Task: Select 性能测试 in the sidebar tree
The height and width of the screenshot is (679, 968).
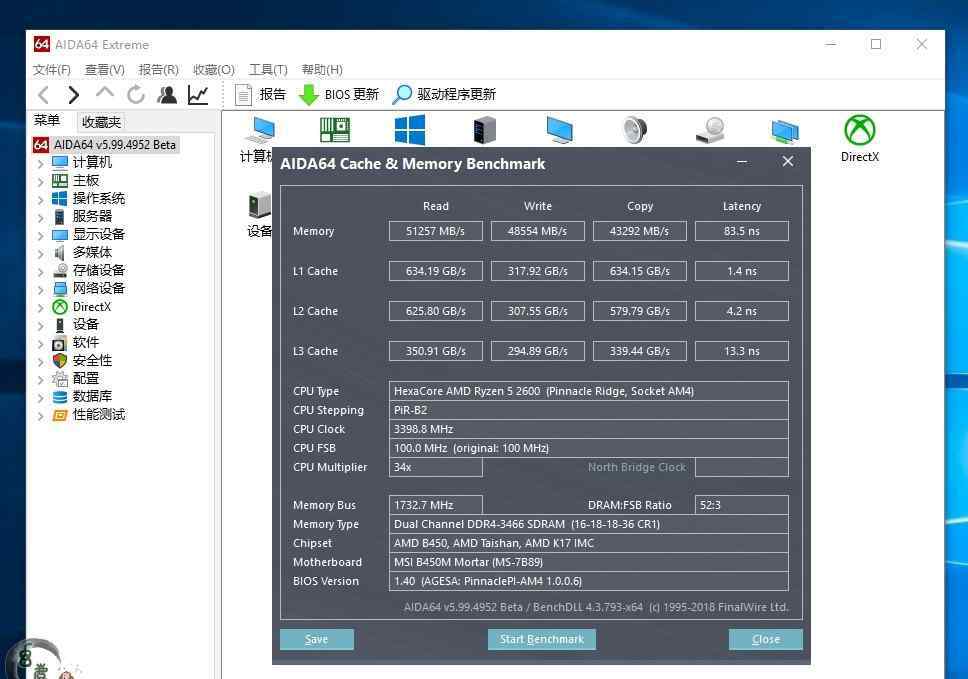Action: pyautogui.click(x=99, y=415)
